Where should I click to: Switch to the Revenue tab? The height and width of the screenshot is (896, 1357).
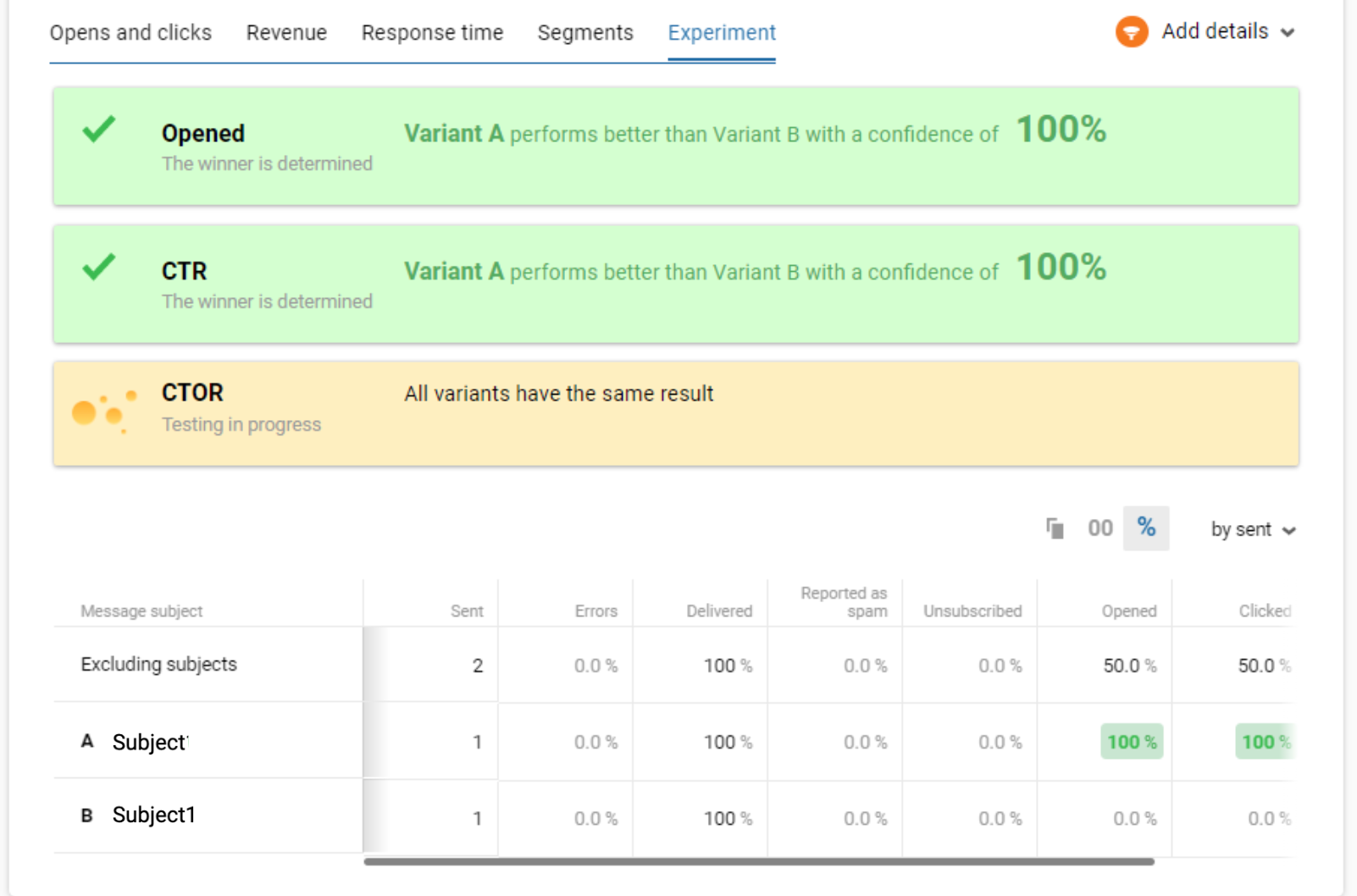tap(286, 32)
